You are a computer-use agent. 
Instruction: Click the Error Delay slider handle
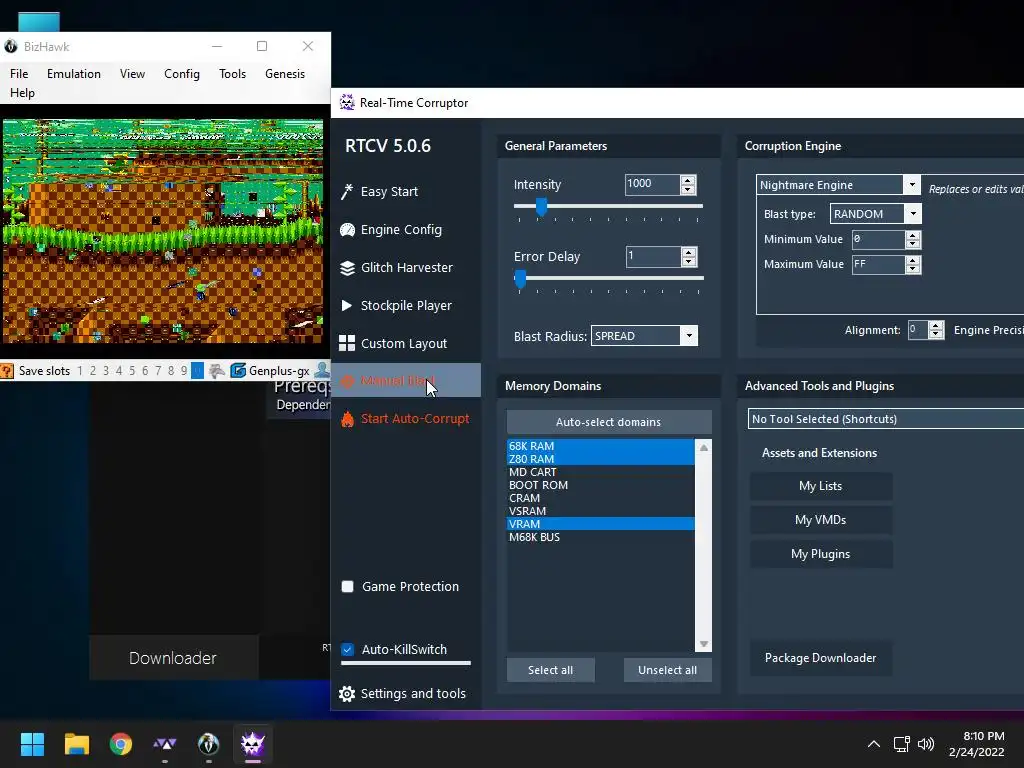click(x=520, y=279)
